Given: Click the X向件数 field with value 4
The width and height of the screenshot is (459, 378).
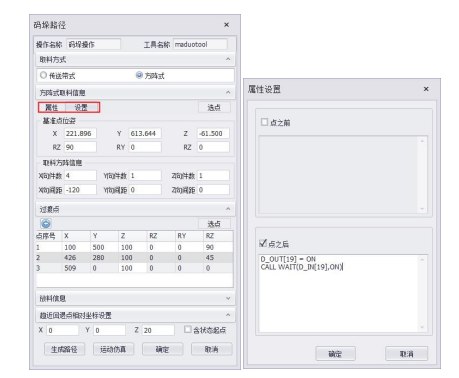Looking at the screenshot, I should pos(80,175).
